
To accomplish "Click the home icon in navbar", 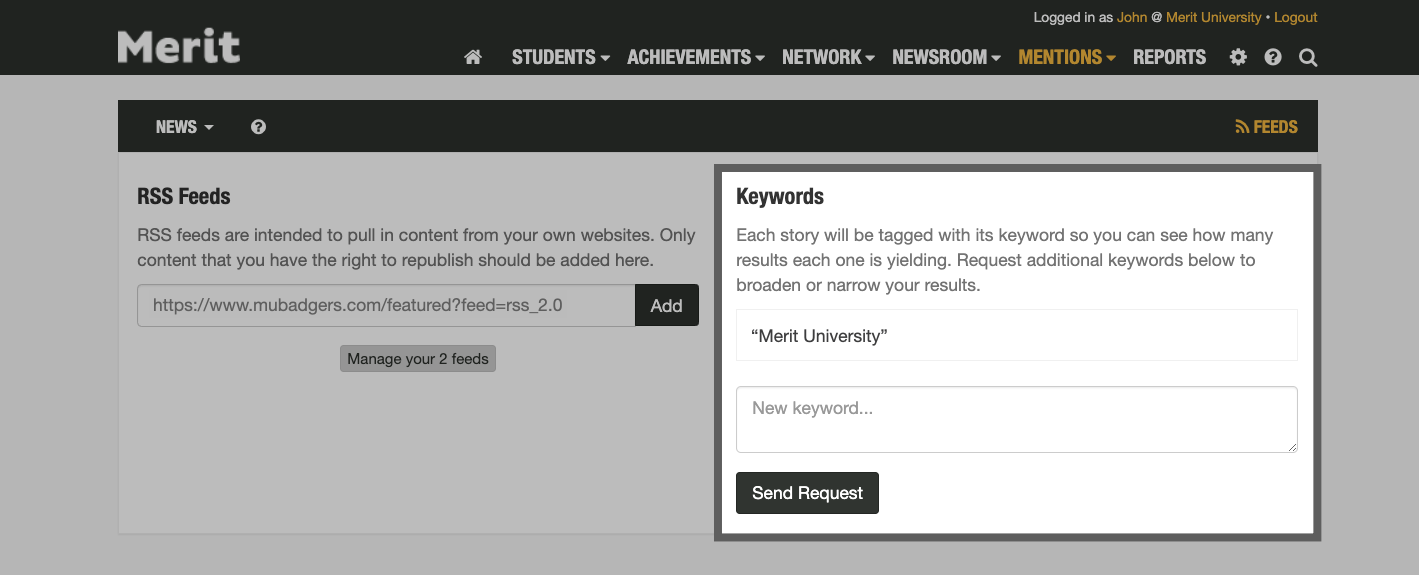I will click(473, 57).
